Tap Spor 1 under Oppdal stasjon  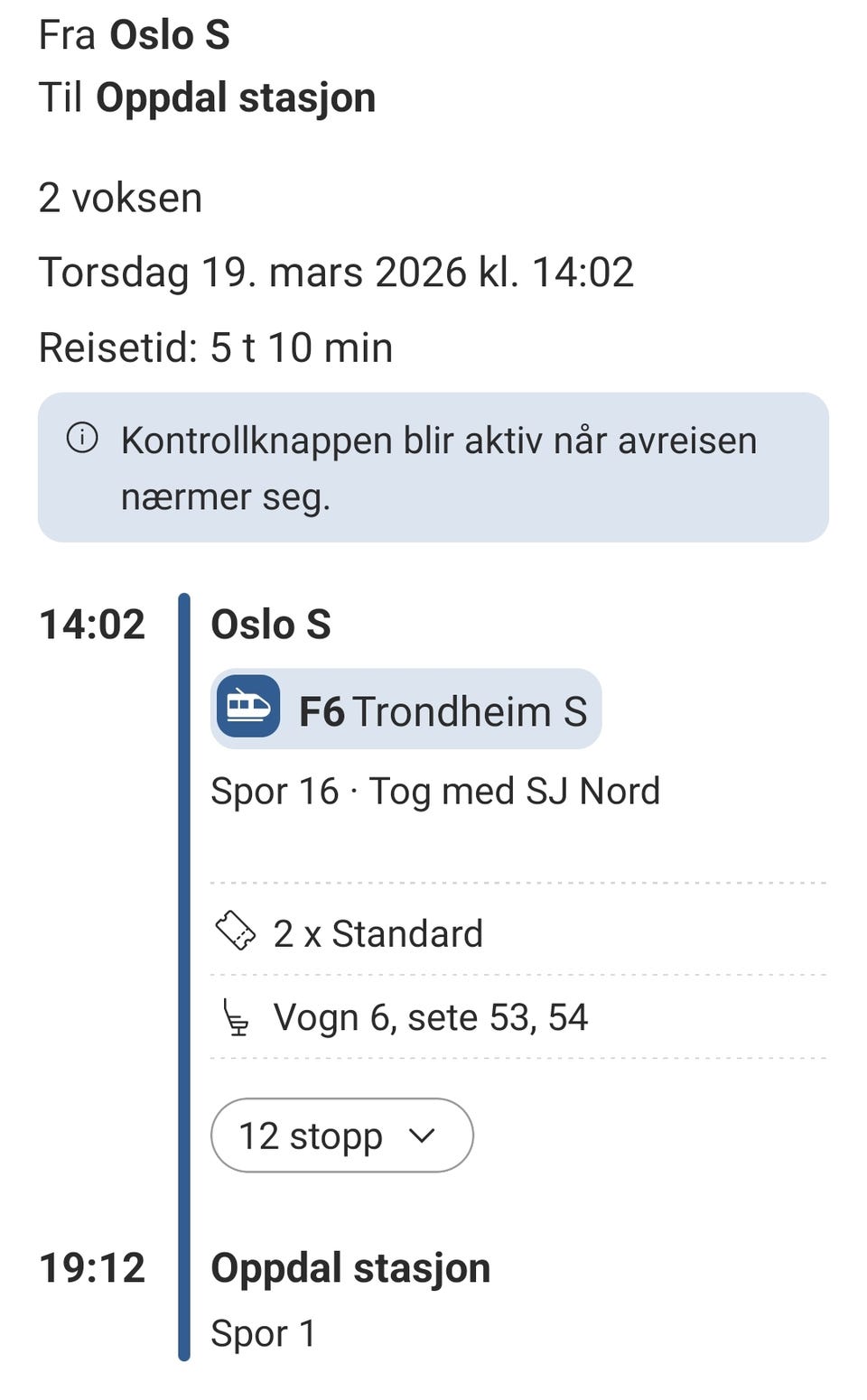pyautogui.click(x=263, y=1333)
